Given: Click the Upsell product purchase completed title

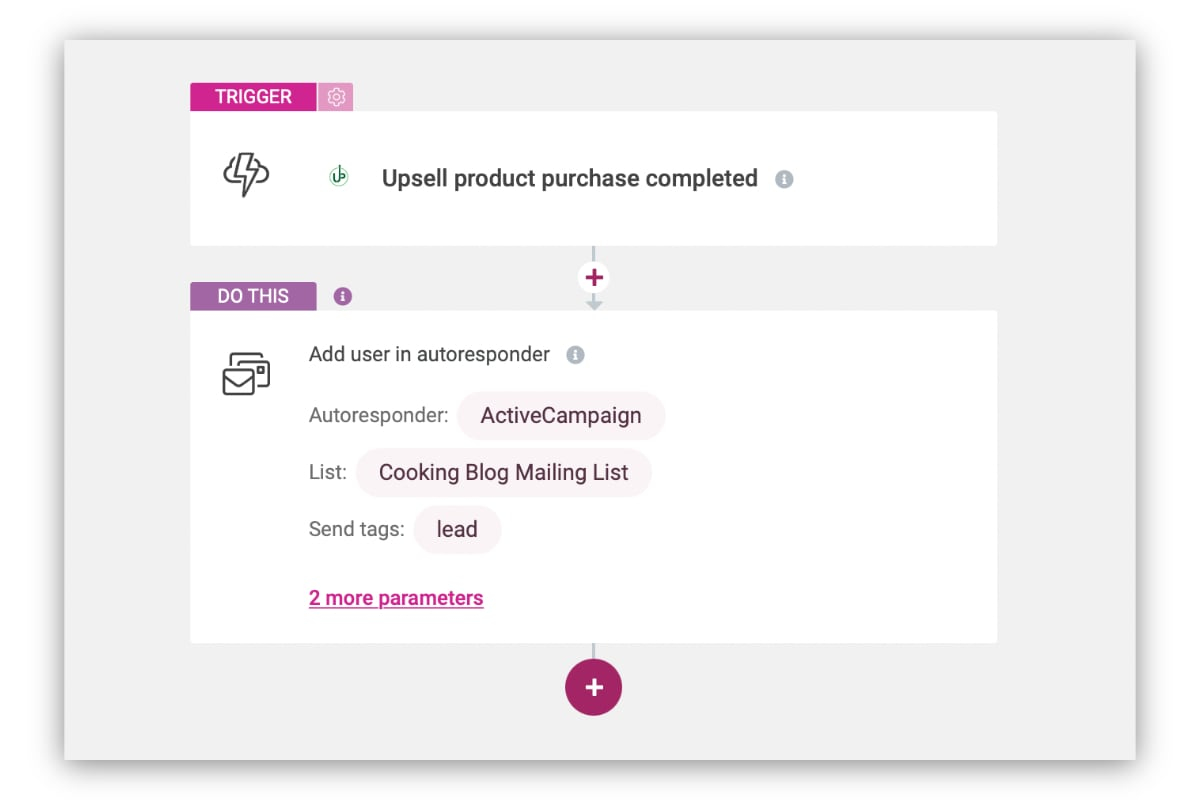Looking at the screenshot, I should click(x=570, y=178).
